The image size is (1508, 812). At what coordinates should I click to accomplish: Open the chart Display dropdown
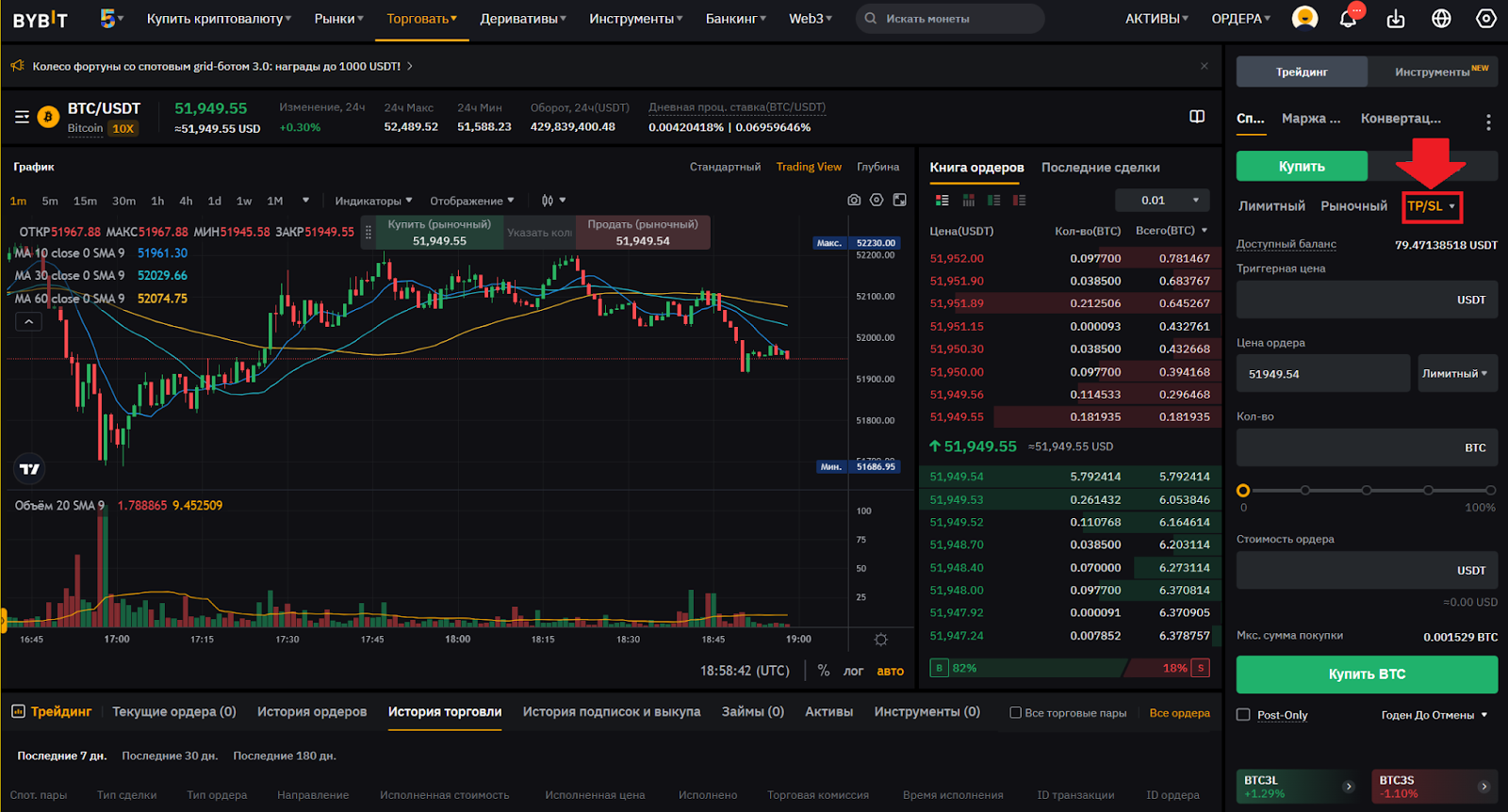click(472, 201)
